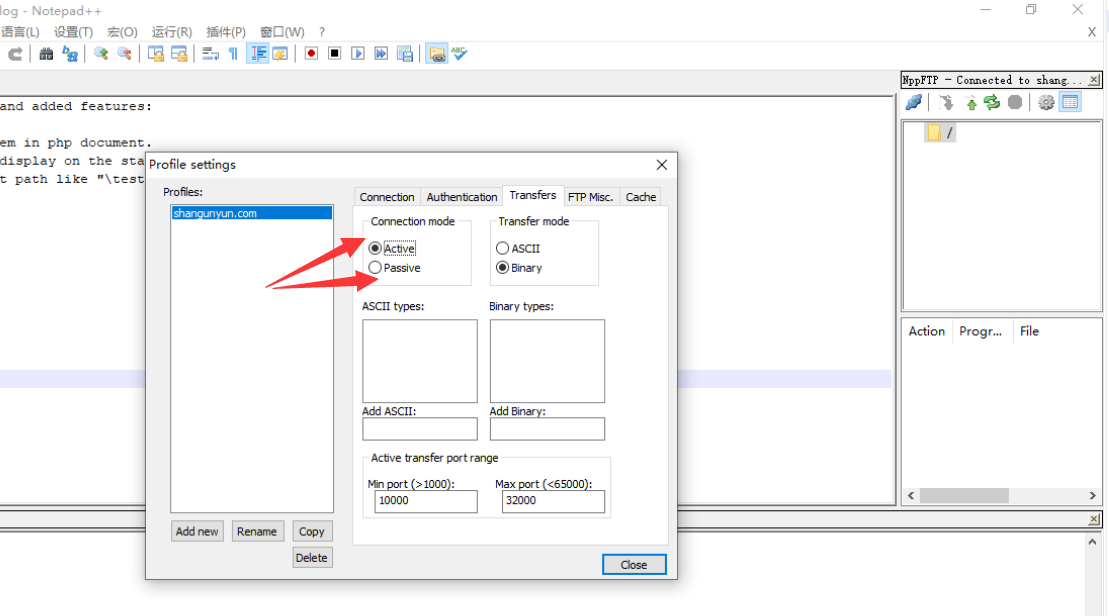Screen dimensions: 1109x616
Task: Click the Zoom in magnifier icon
Action: 101,54
